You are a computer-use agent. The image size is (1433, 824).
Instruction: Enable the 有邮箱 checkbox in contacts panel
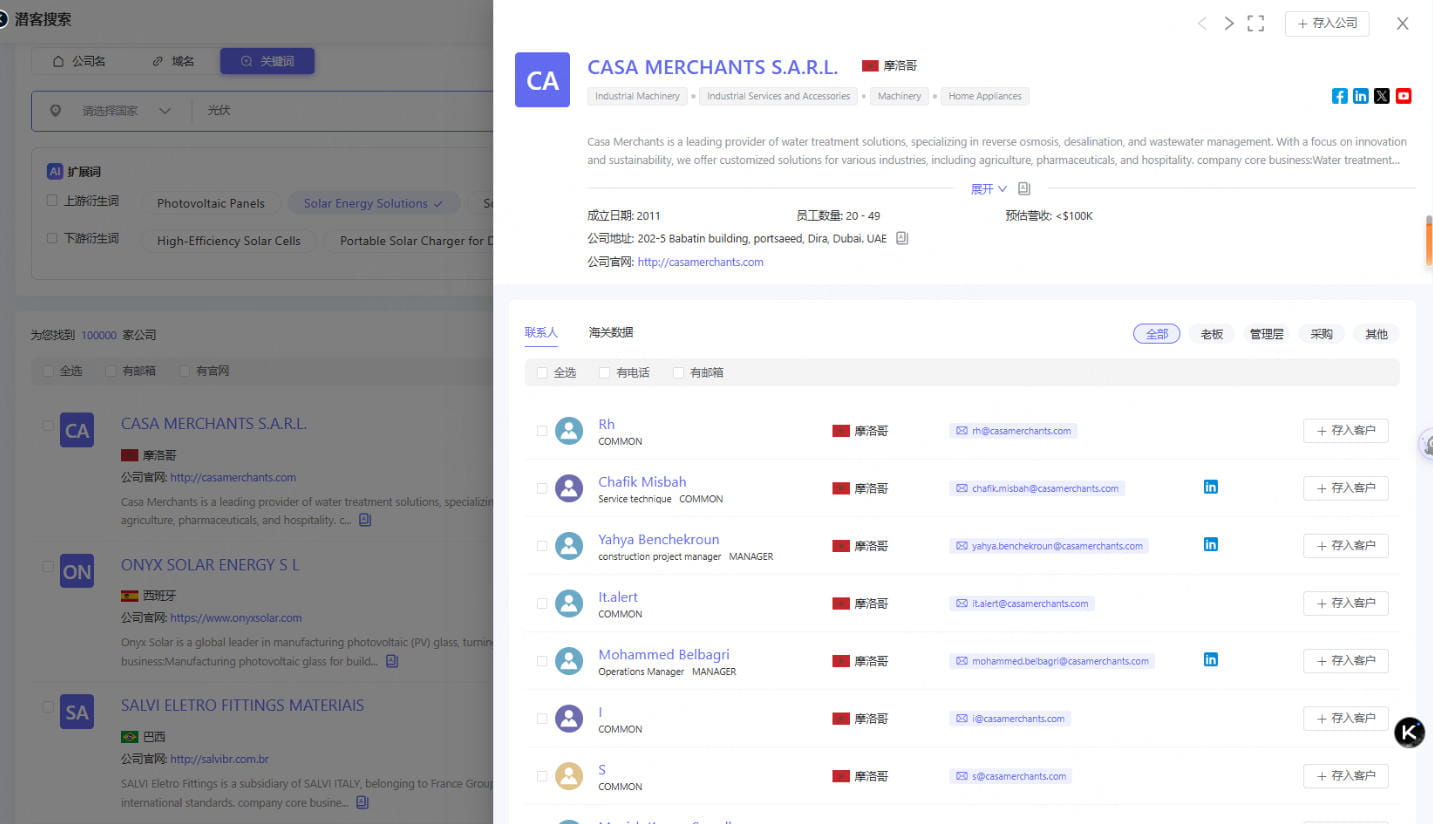point(678,373)
